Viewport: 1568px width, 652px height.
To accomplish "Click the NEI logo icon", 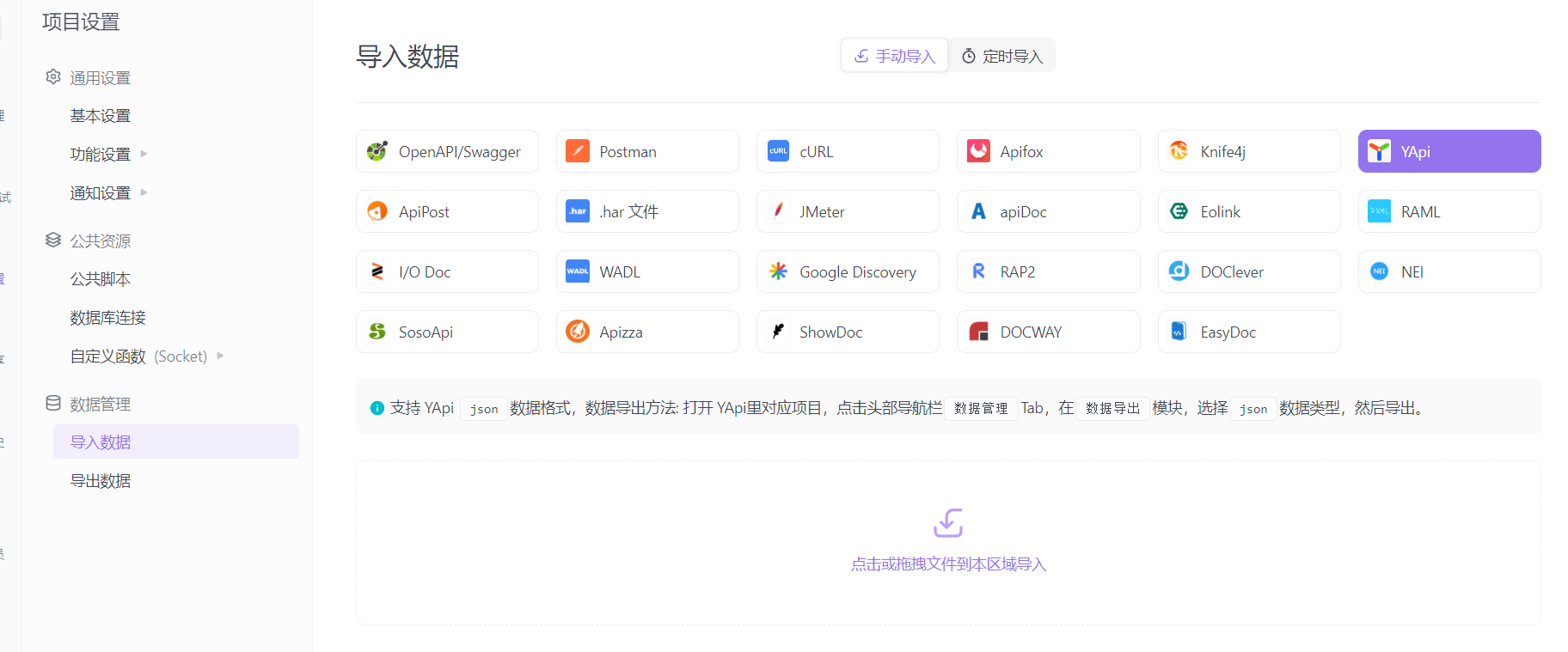I will 1379,271.
